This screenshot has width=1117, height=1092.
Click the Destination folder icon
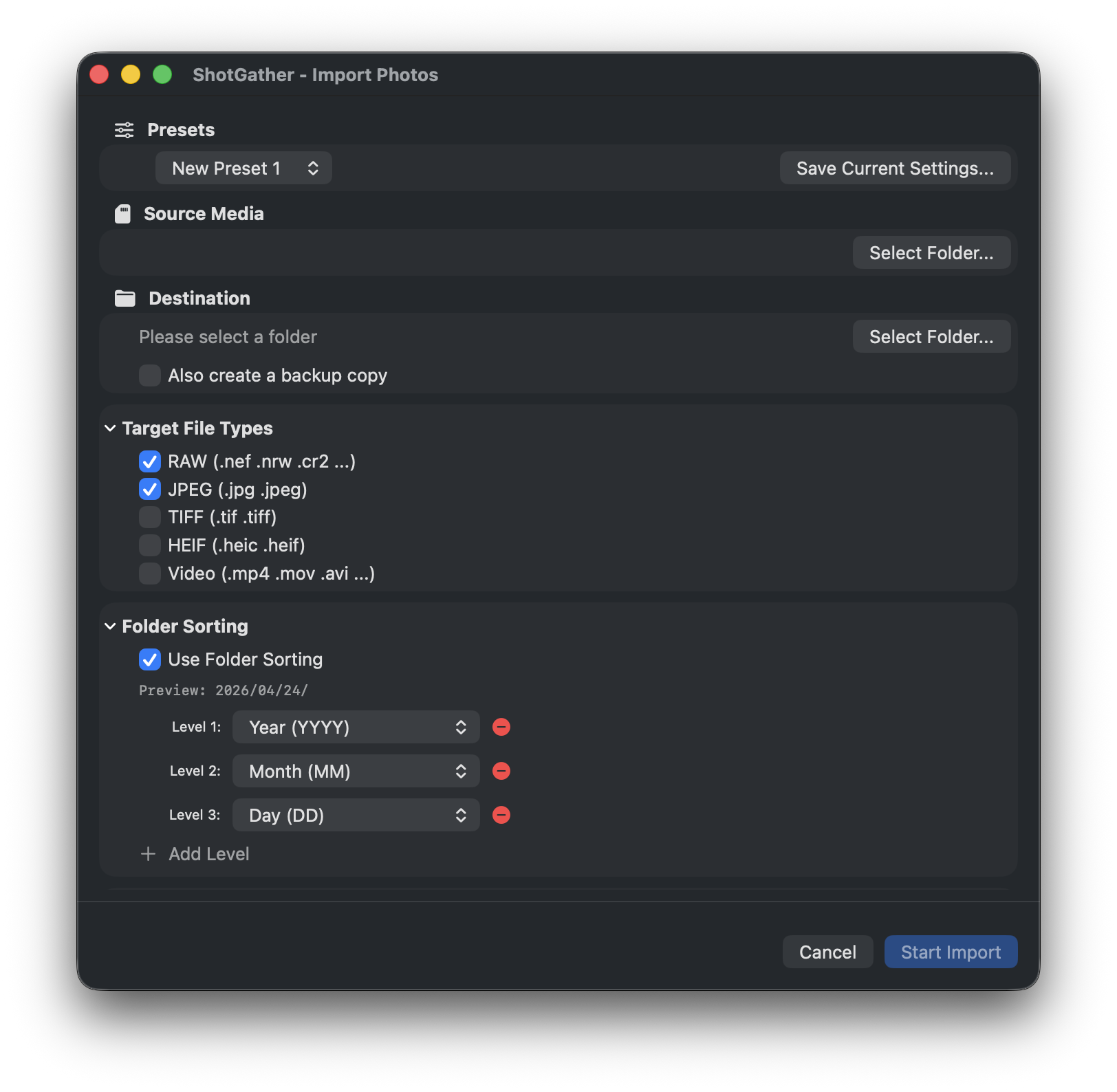pos(124,298)
